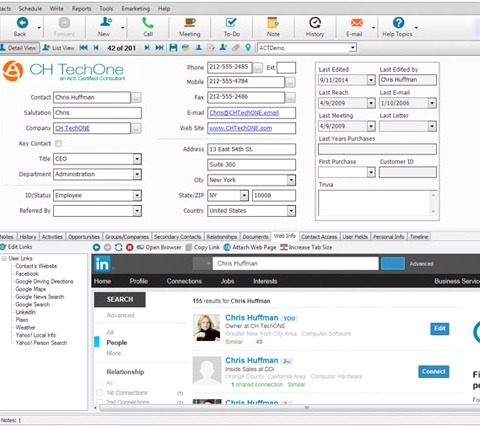Attach Web Page to the contact
Screen dimensions: 480x429
pos(250,247)
